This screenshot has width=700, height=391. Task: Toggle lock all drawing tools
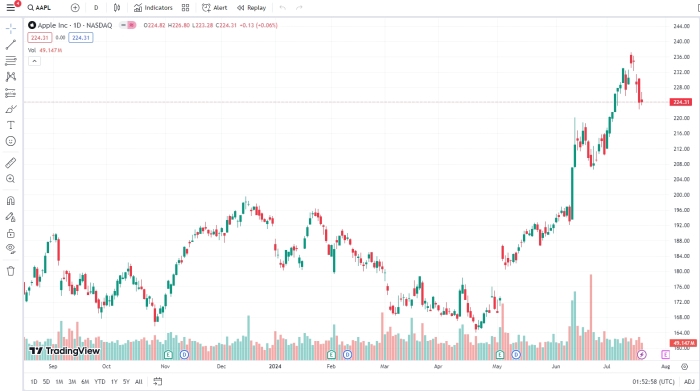pyautogui.click(x=11, y=233)
